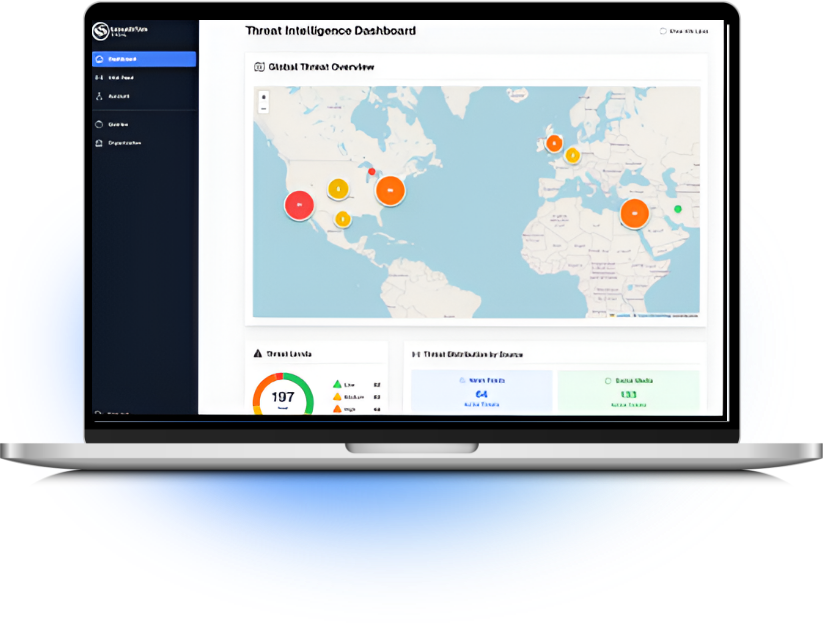
Task: Click the Account icon in the sidebar
Action: [x=98, y=96]
